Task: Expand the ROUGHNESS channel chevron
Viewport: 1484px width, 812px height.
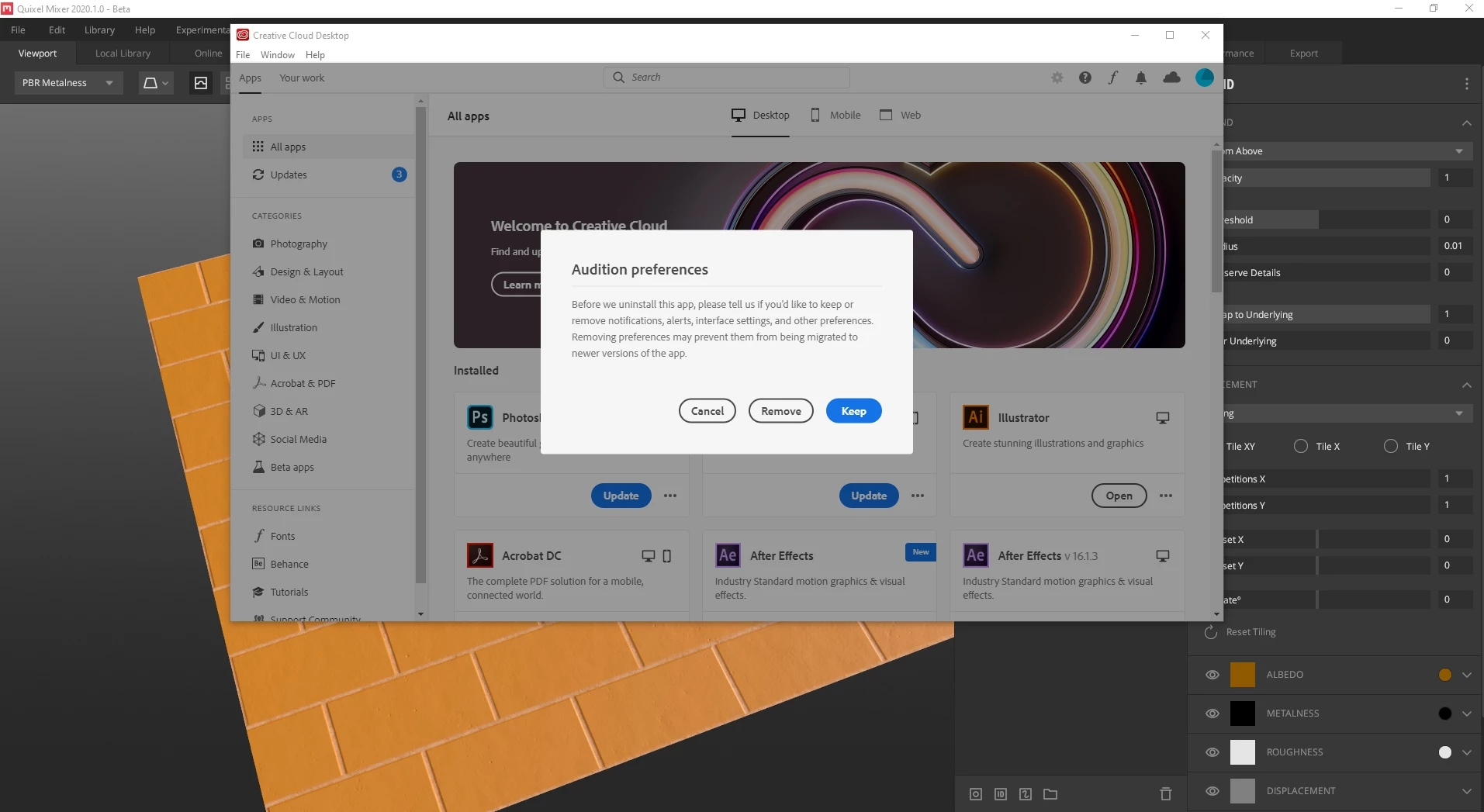Action: click(1466, 752)
